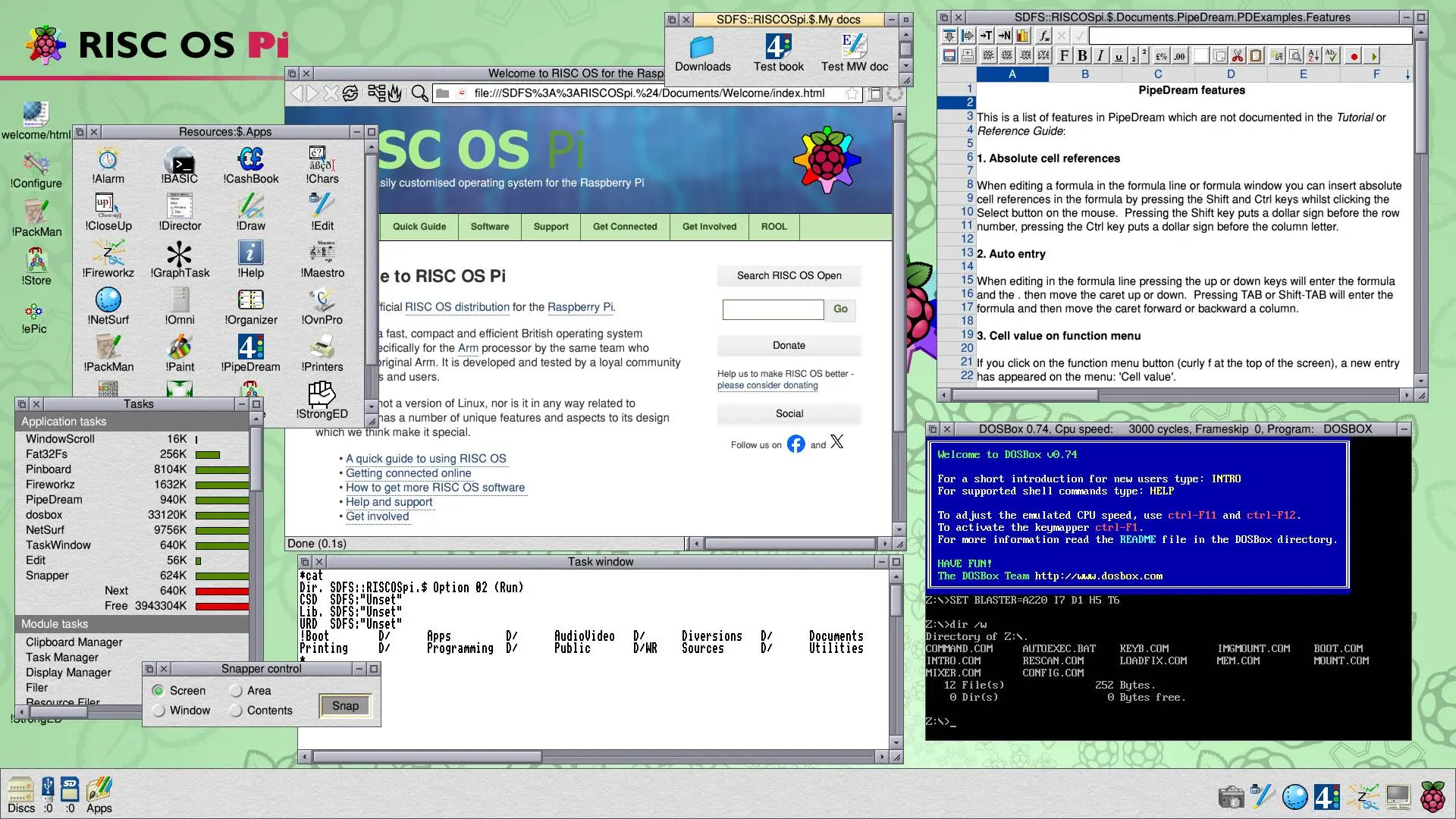1456x819 pixels.
Task: Click the print icon in PipeDream toolbar
Action: click(968, 55)
